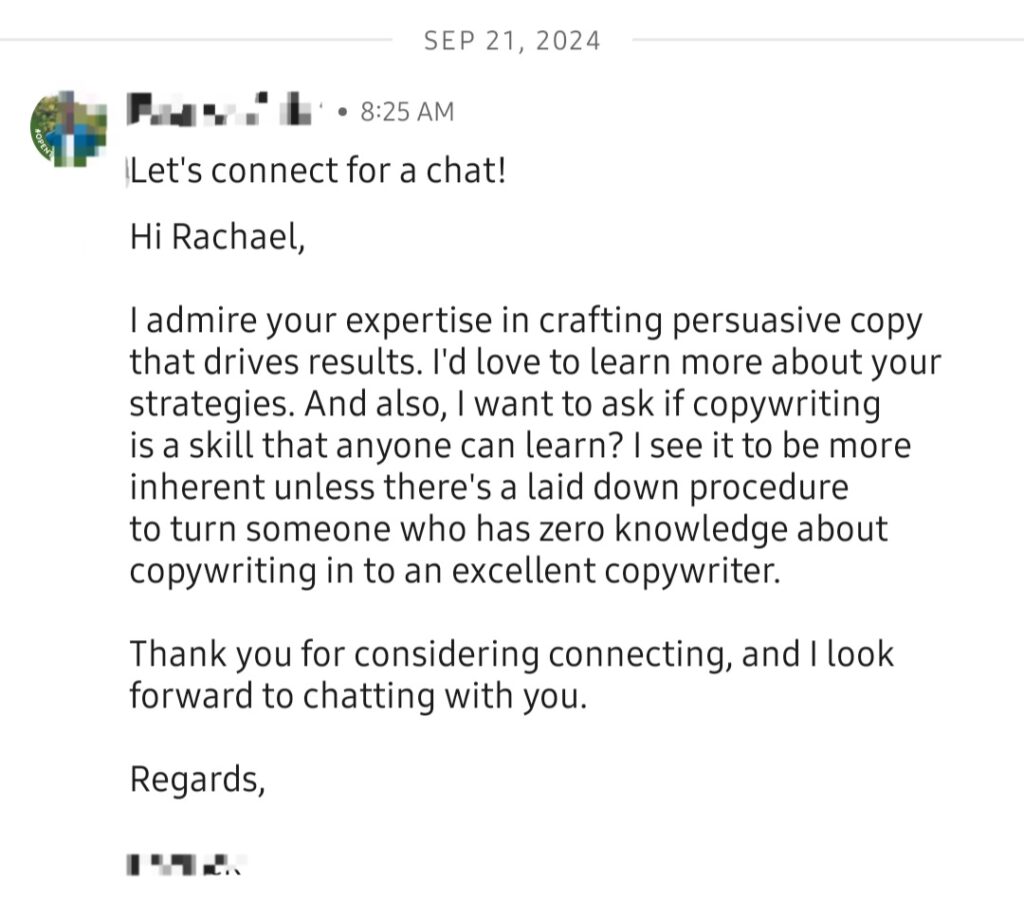Click the #OPEN badge on the avatar frame
Viewport: 1024px width, 917px height.
(x=42, y=143)
